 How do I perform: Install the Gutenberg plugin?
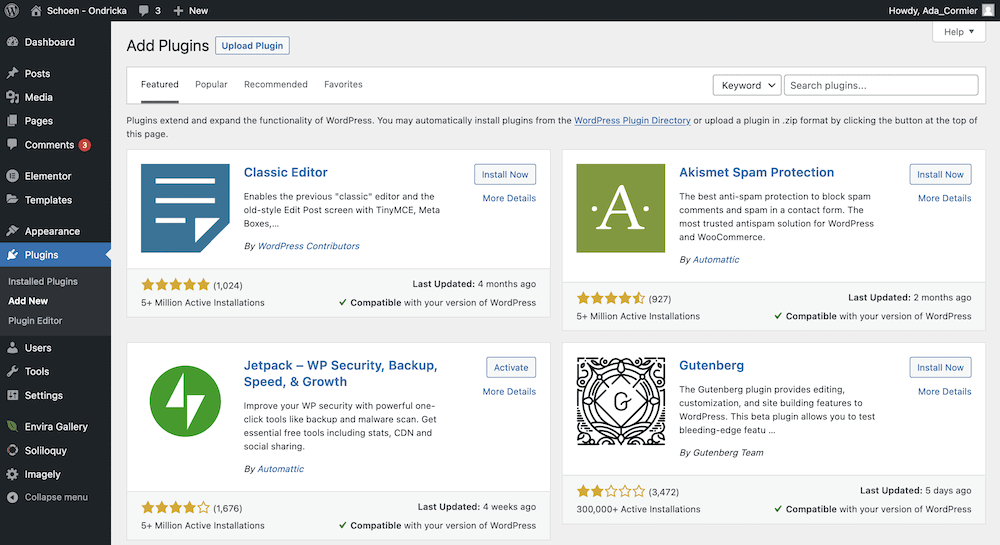click(940, 368)
